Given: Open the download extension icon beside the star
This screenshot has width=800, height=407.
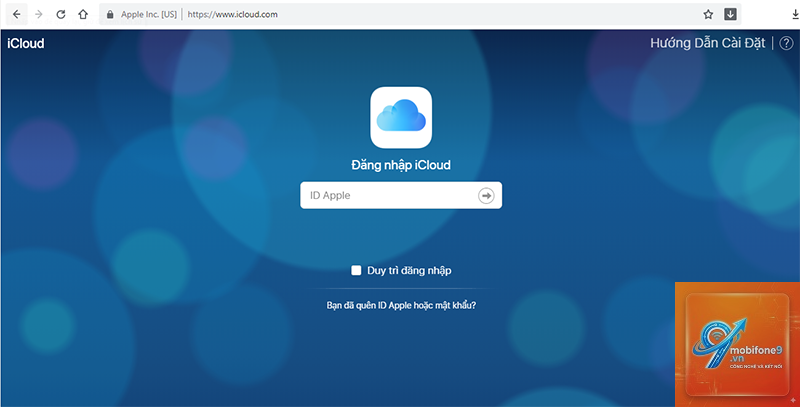Looking at the screenshot, I should 731,14.
